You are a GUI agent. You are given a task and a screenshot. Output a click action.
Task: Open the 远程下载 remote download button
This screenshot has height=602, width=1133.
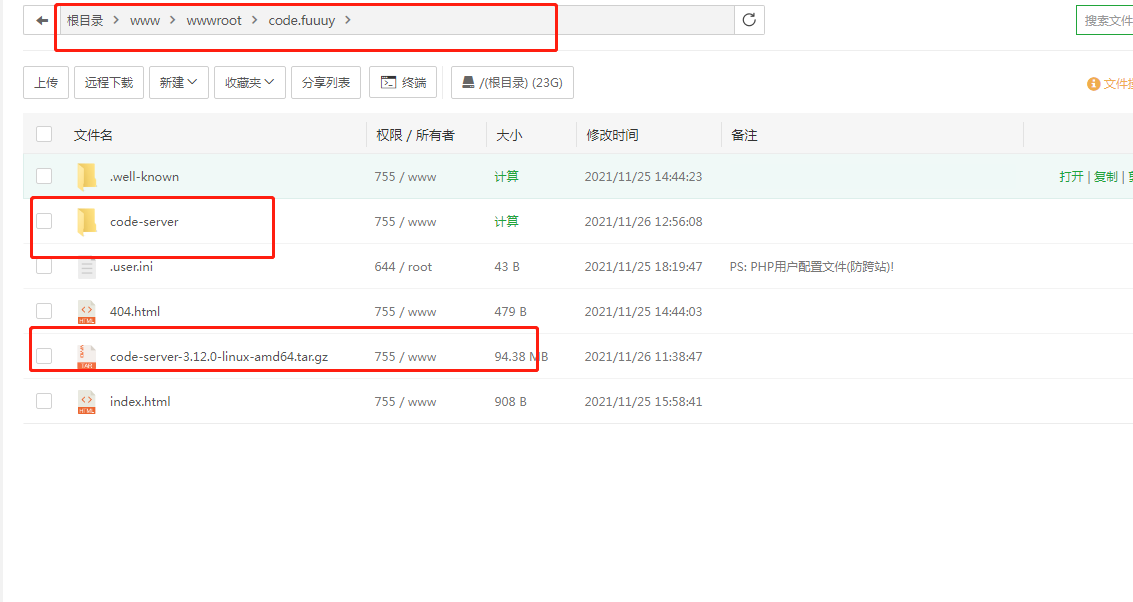tap(108, 82)
